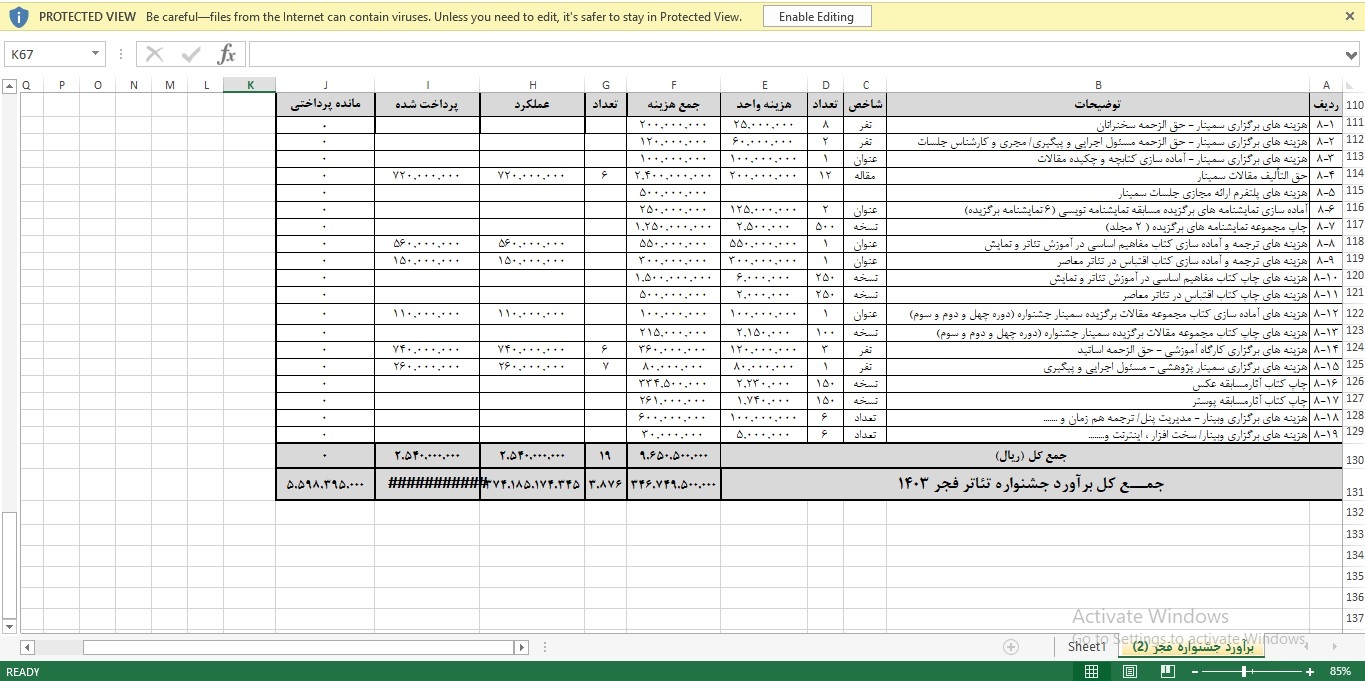
Task: Click the zoom slider handle
Action: click(1243, 672)
